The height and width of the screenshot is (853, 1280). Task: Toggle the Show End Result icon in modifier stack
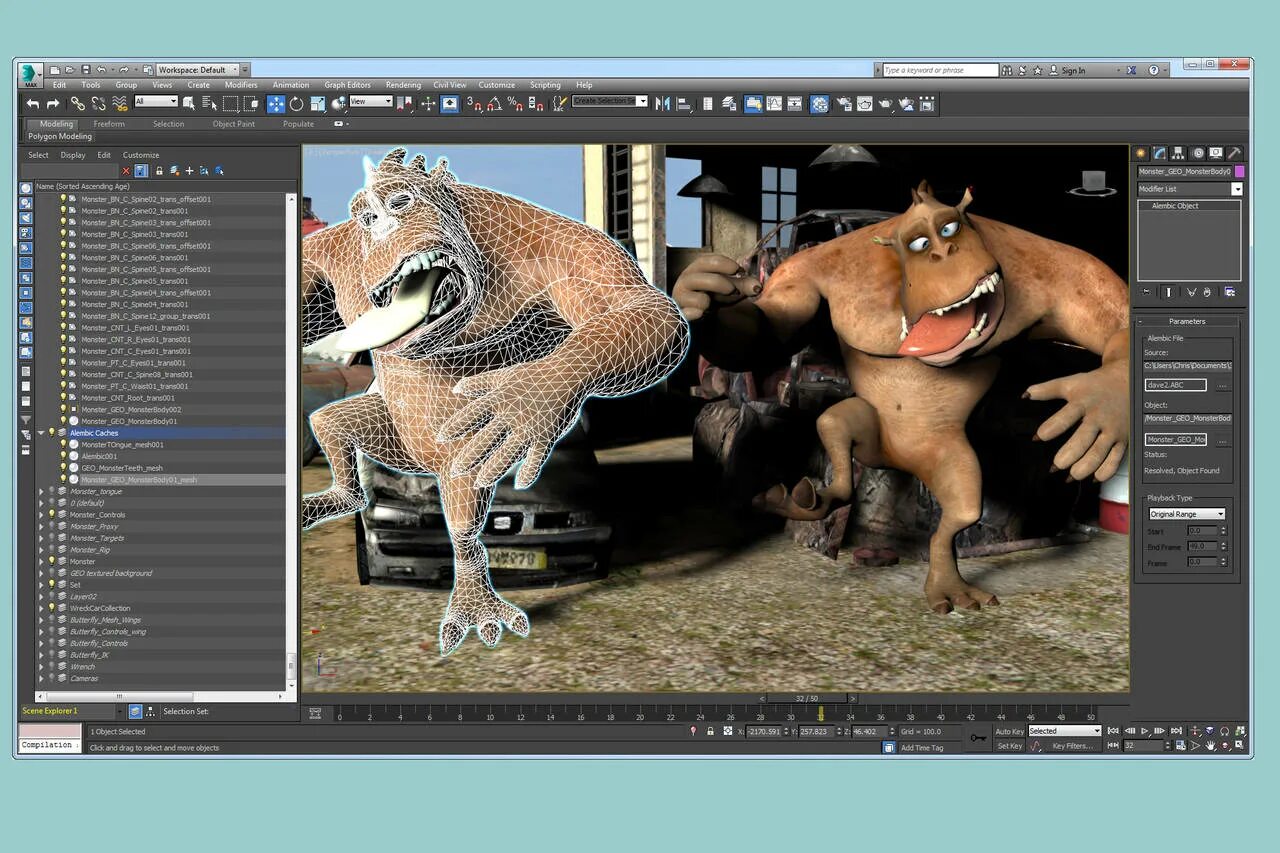coord(1168,292)
